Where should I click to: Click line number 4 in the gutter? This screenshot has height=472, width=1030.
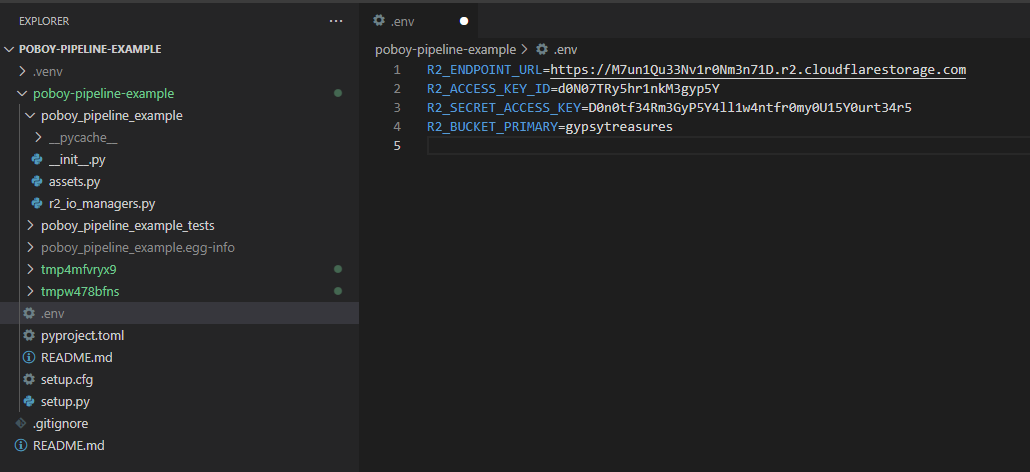click(397, 127)
